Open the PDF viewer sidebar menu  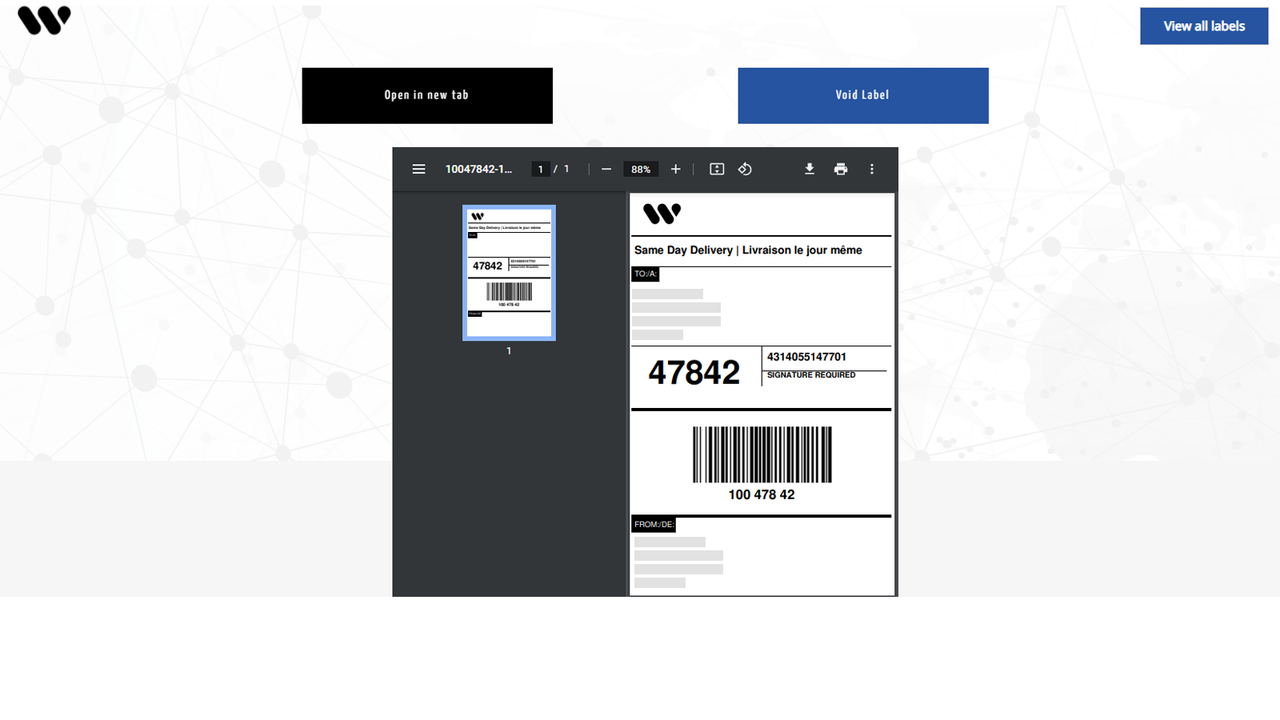(x=419, y=169)
